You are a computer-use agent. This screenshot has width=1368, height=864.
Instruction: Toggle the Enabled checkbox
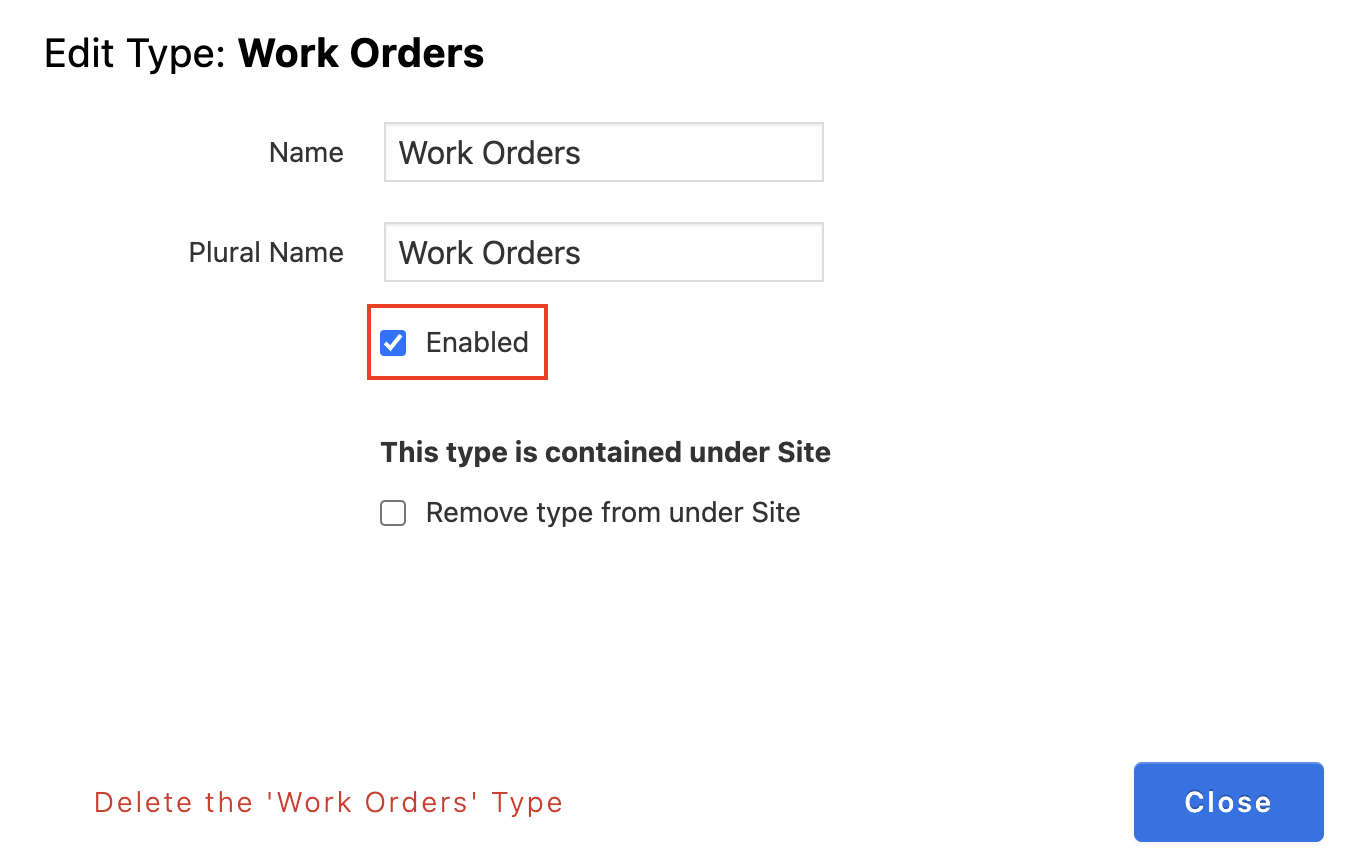[x=393, y=343]
